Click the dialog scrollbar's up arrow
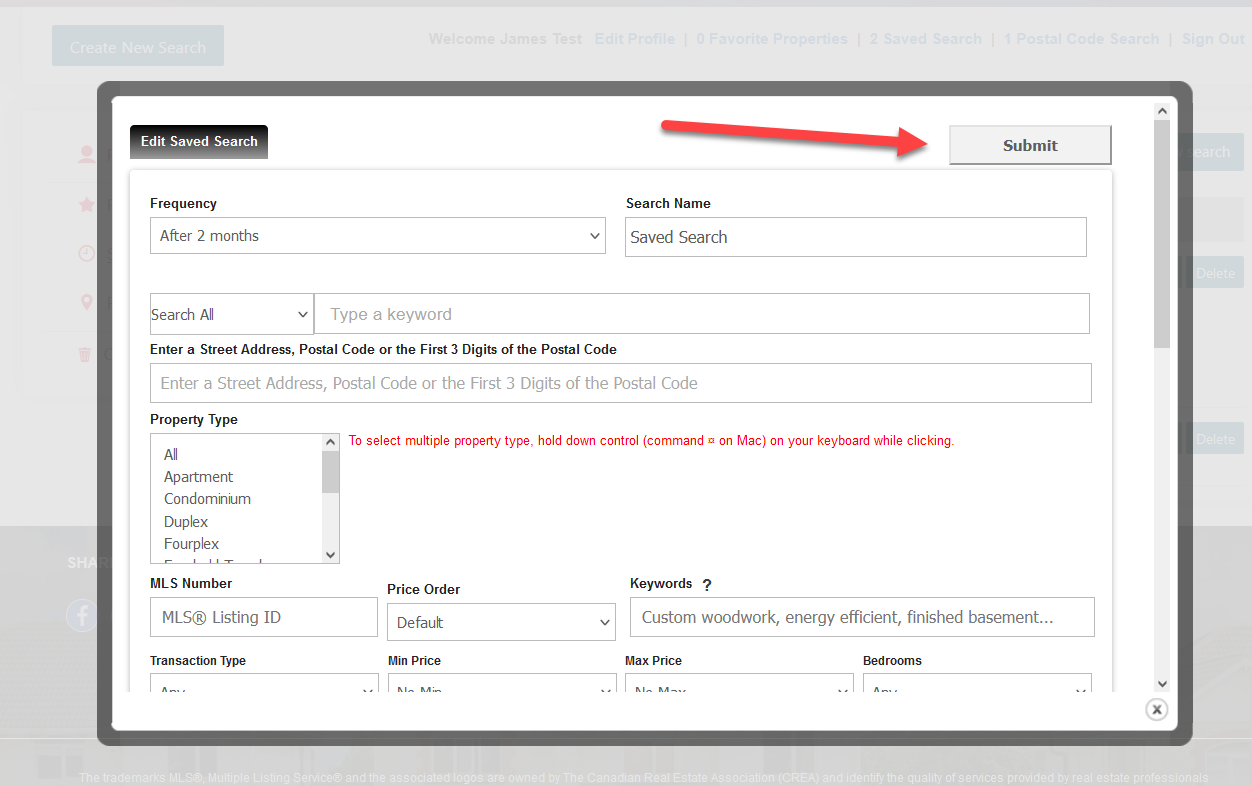The width and height of the screenshot is (1252, 786). pos(1161,111)
